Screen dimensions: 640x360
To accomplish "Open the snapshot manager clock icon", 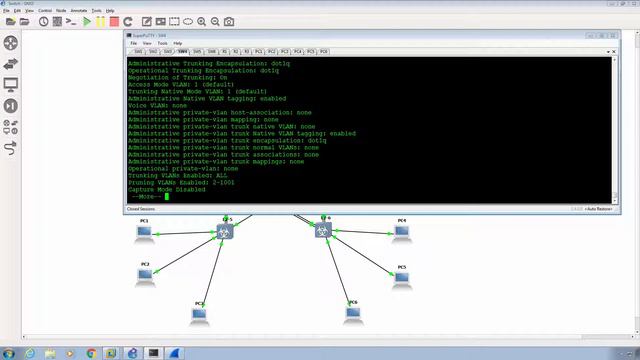I will coord(43,22).
